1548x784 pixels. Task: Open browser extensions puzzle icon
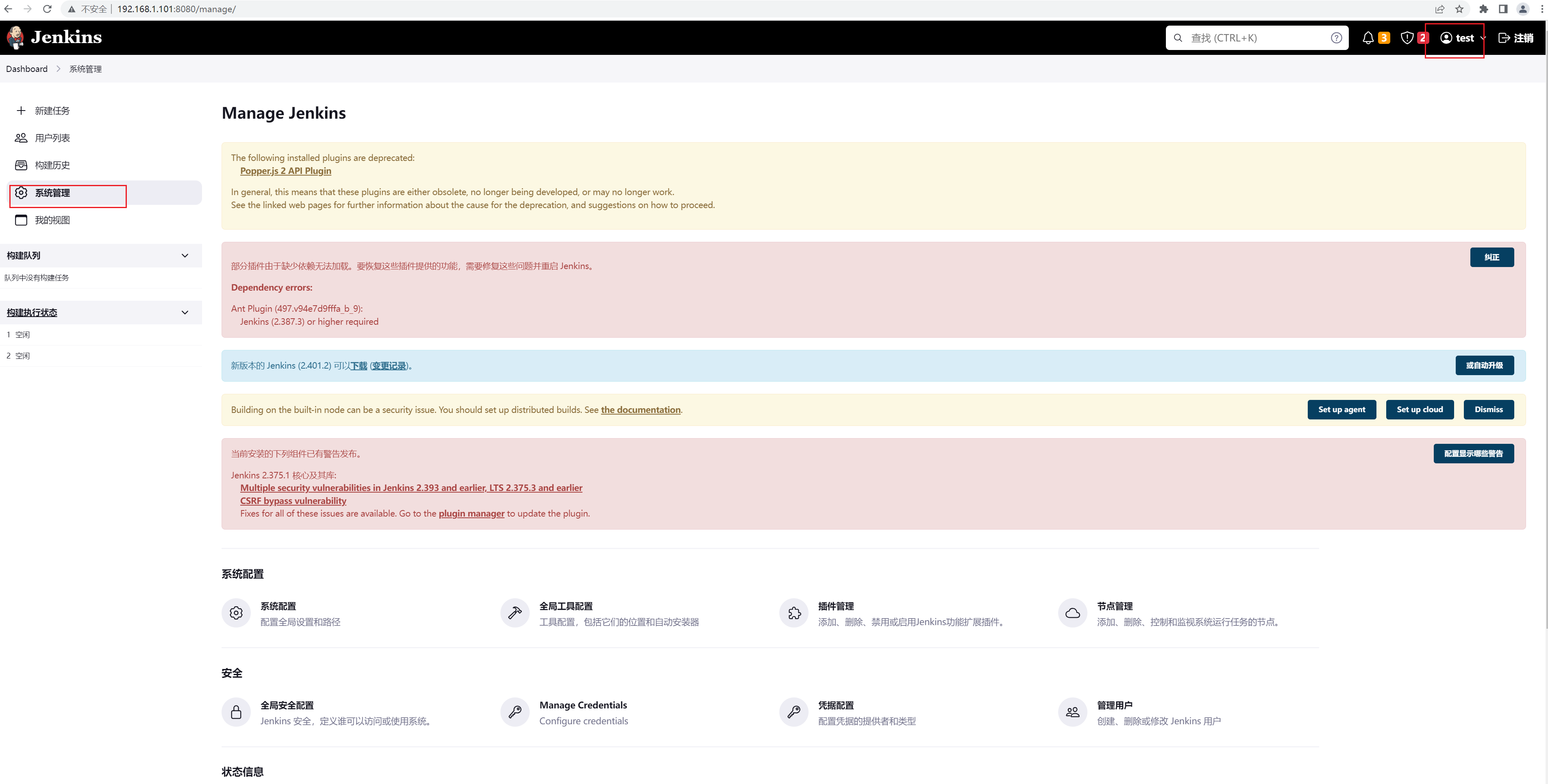pos(1484,9)
